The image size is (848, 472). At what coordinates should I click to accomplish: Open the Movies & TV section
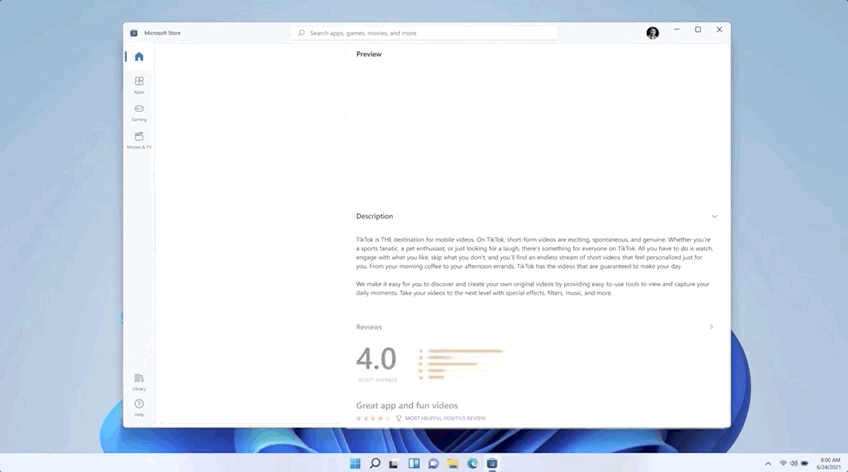(139, 140)
